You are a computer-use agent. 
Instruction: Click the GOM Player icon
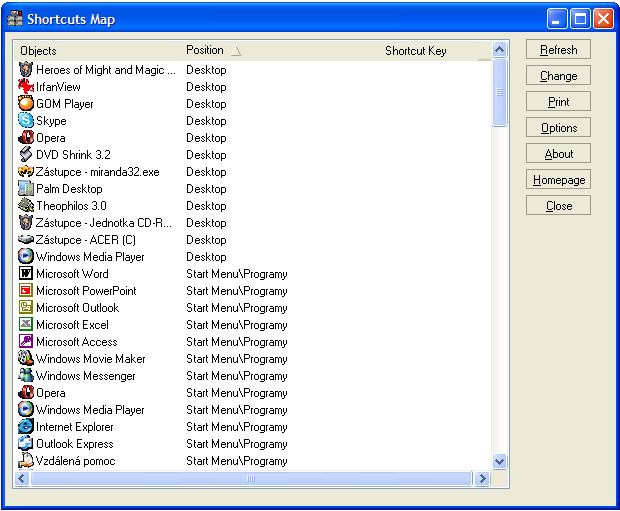tap(26, 104)
